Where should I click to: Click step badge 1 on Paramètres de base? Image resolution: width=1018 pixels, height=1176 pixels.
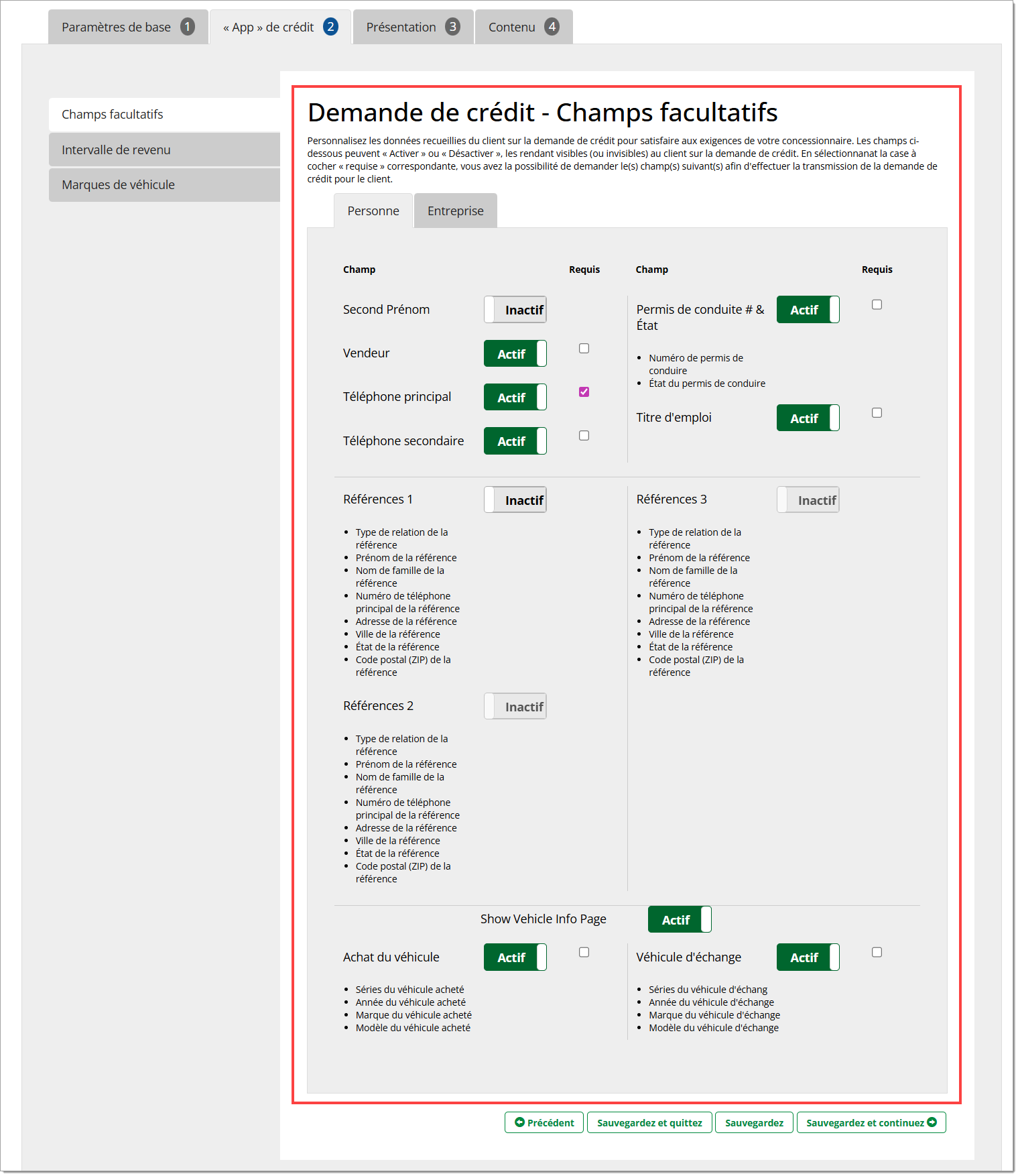coord(188,27)
